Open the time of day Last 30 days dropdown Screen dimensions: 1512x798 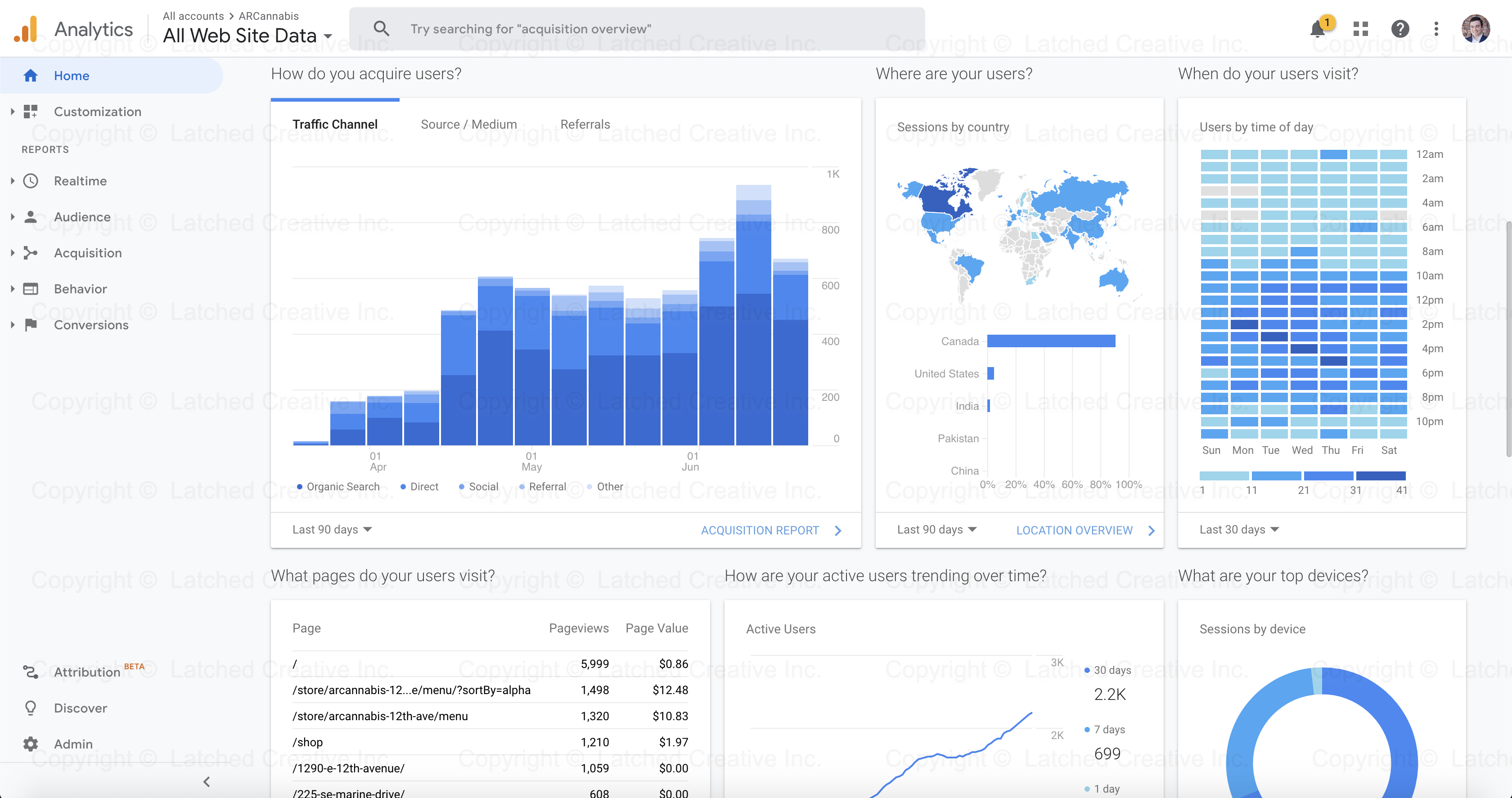1239,529
